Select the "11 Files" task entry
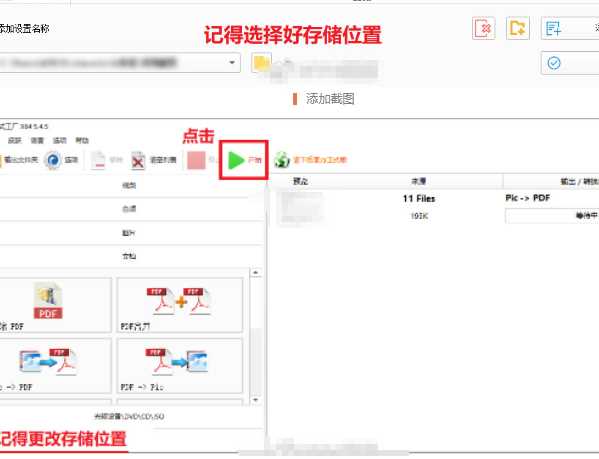Image resolution: width=599 pixels, height=459 pixels. tap(419, 199)
